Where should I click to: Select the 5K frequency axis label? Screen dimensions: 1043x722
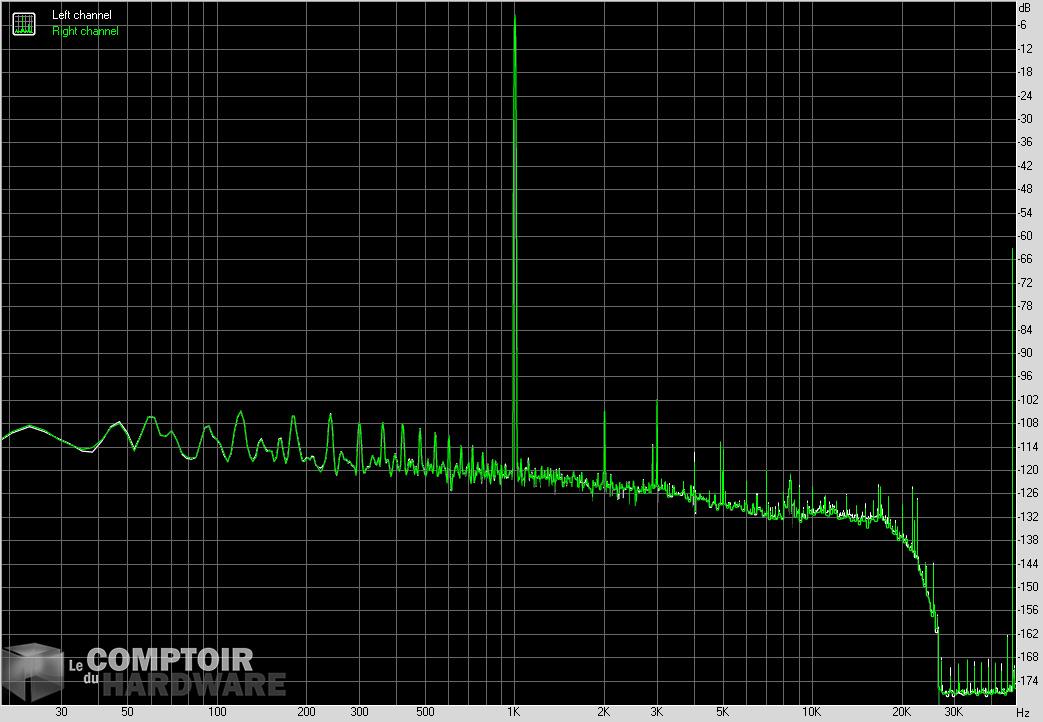pyautogui.click(x=722, y=712)
